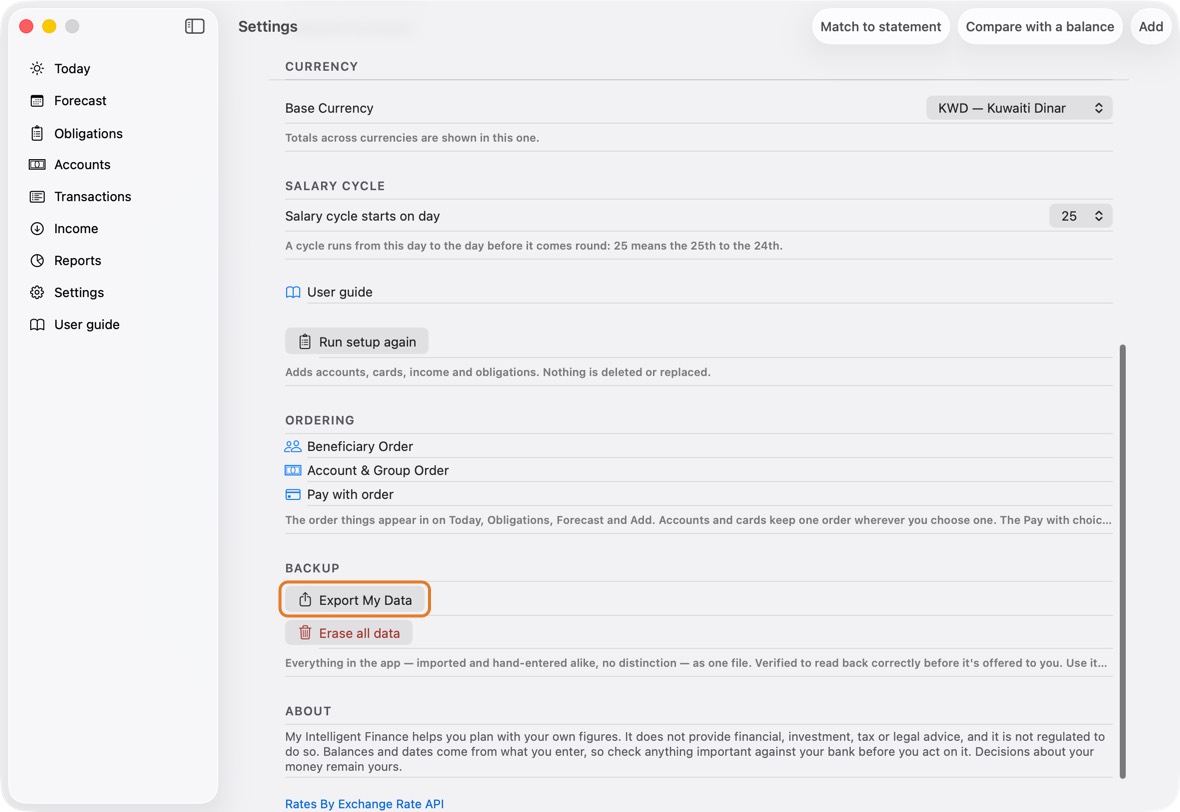Click Export My Data button

point(356,600)
